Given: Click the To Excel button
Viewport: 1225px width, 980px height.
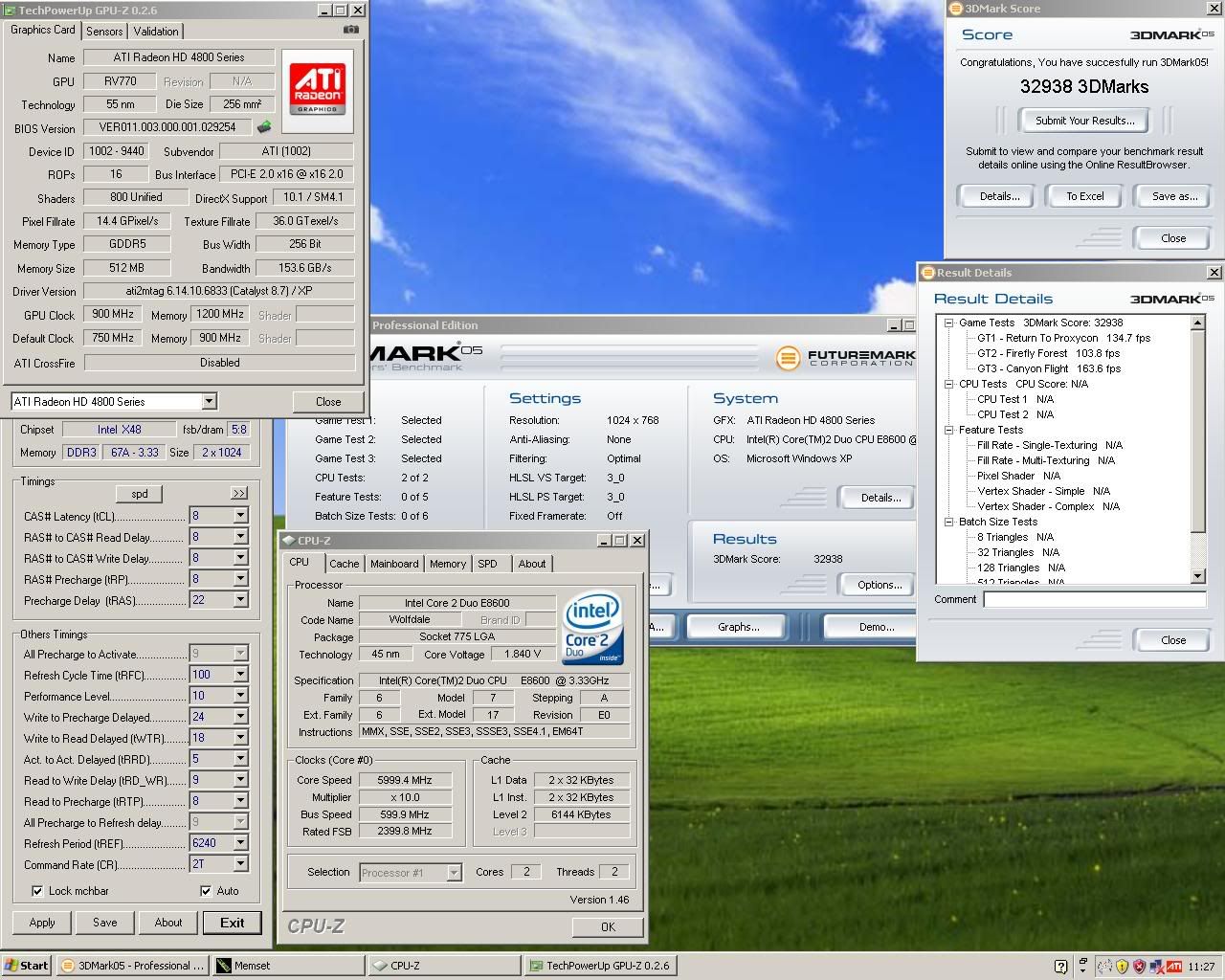Looking at the screenshot, I should [x=1085, y=196].
